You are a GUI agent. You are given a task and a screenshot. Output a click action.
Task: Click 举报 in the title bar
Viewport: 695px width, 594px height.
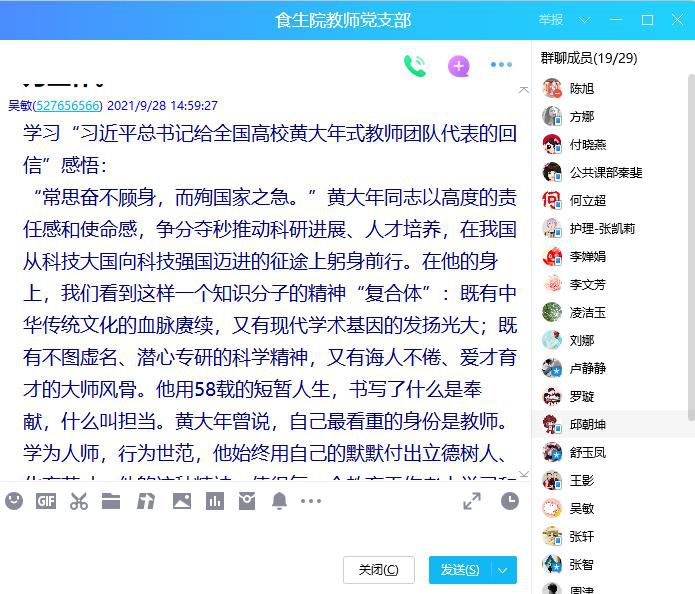[551, 20]
